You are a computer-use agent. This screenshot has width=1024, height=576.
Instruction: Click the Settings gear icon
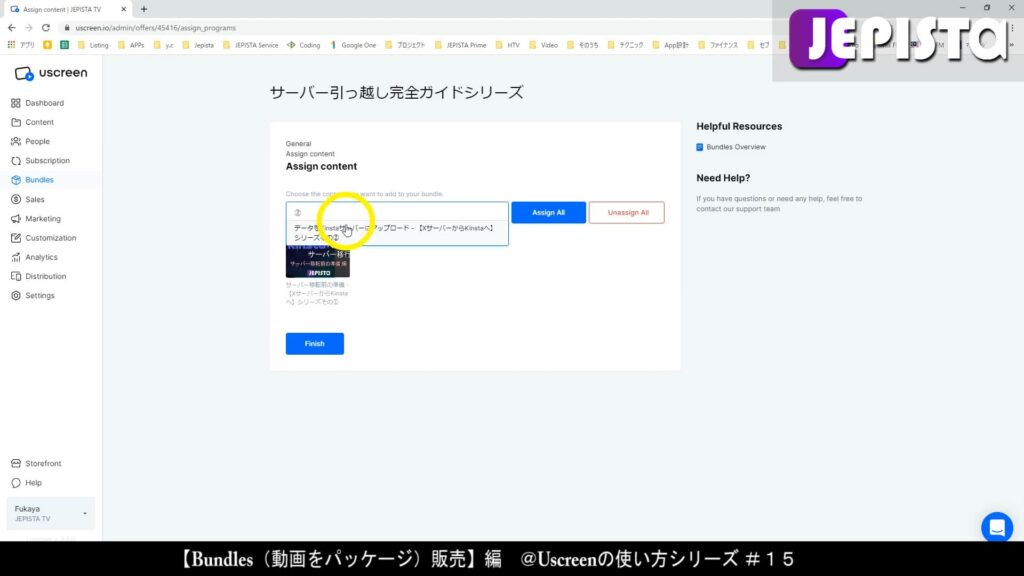coord(16,296)
